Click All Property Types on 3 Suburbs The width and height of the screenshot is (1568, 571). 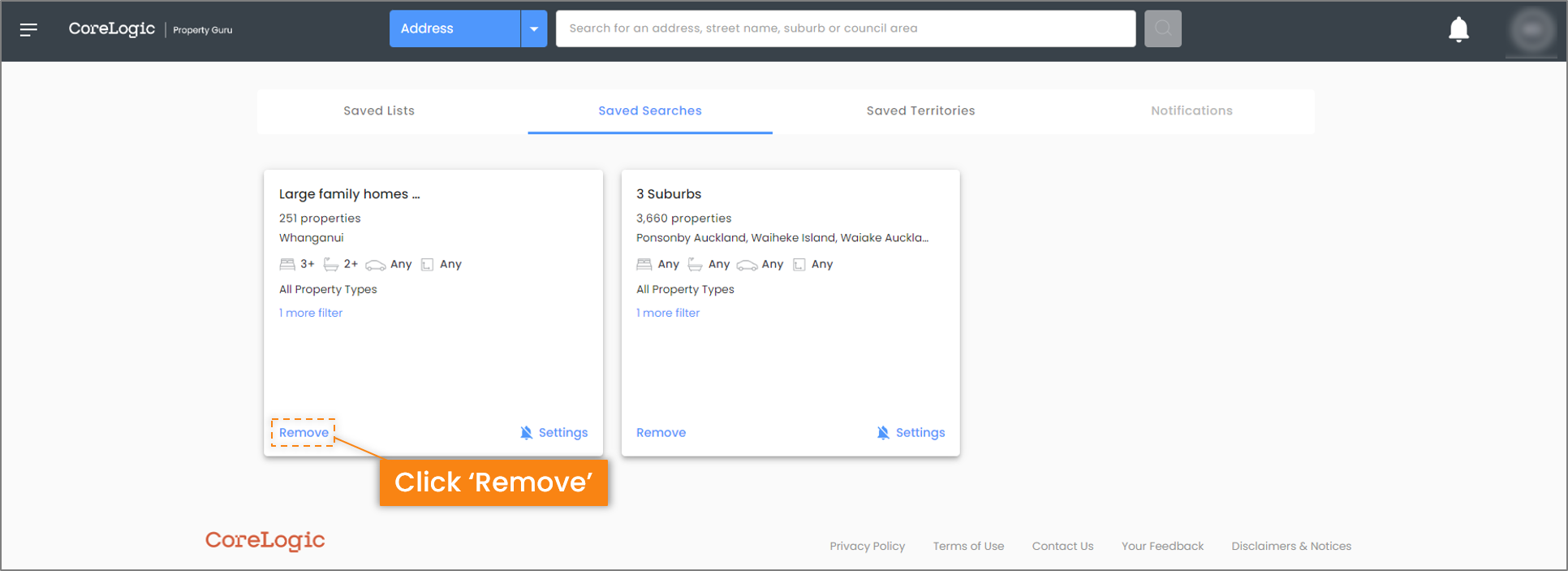685,289
